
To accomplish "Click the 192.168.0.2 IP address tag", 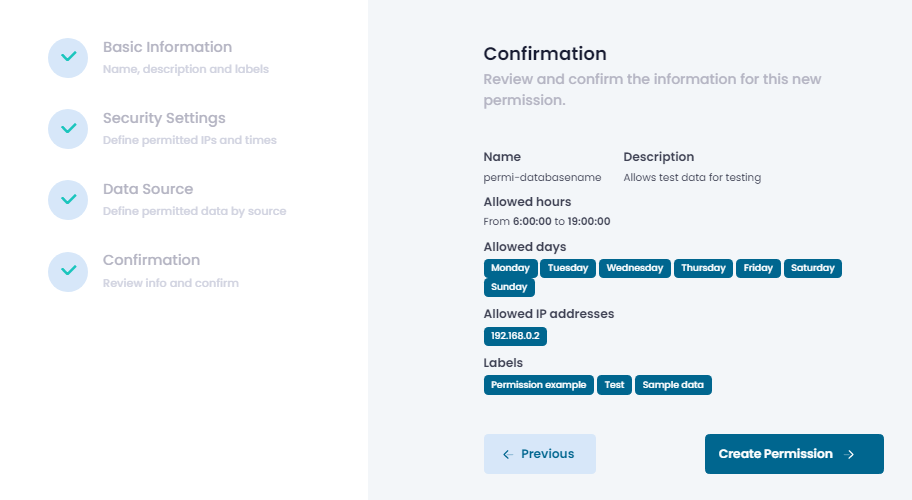I will 515,337.
